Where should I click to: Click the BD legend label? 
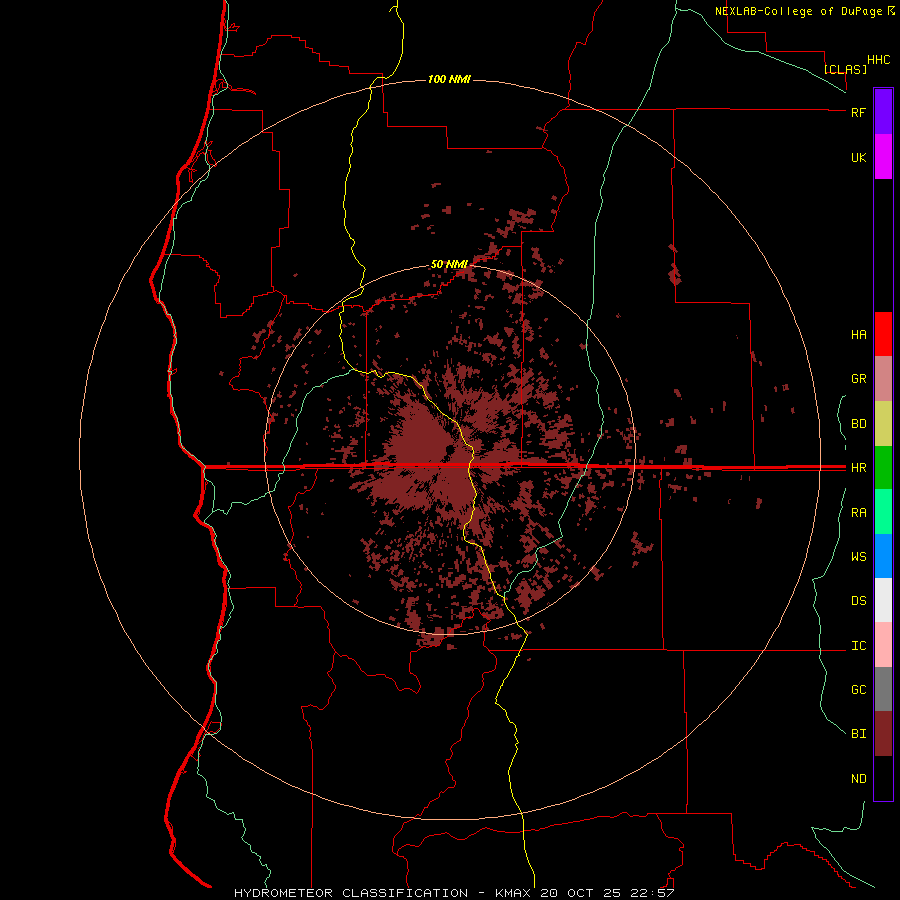pos(858,424)
